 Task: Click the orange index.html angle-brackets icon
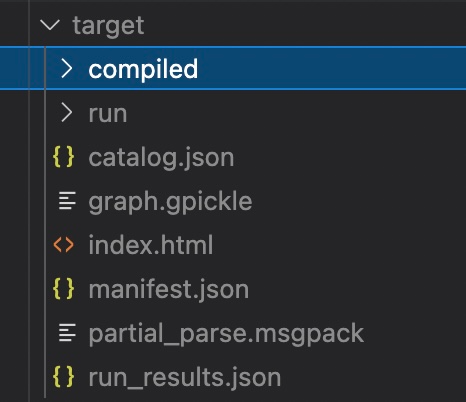[x=63, y=245]
